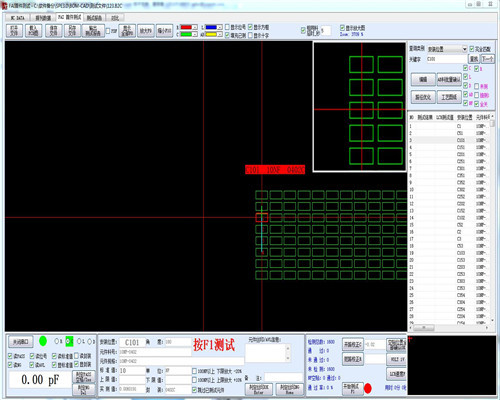
Task: Toggle the C component type checkbox
Action: click(x=466, y=68)
